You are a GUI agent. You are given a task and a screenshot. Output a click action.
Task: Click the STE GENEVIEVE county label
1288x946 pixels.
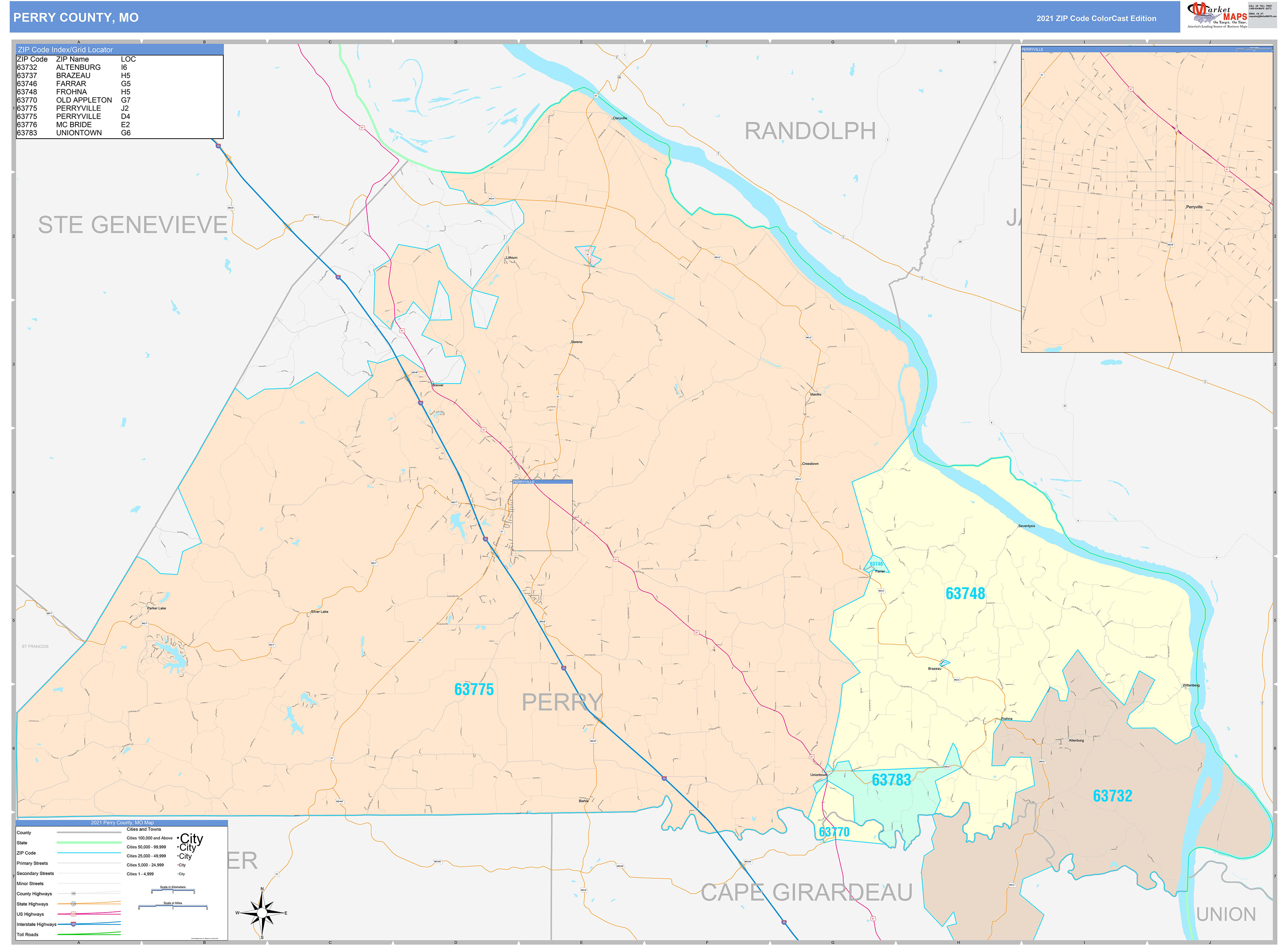tap(133, 224)
